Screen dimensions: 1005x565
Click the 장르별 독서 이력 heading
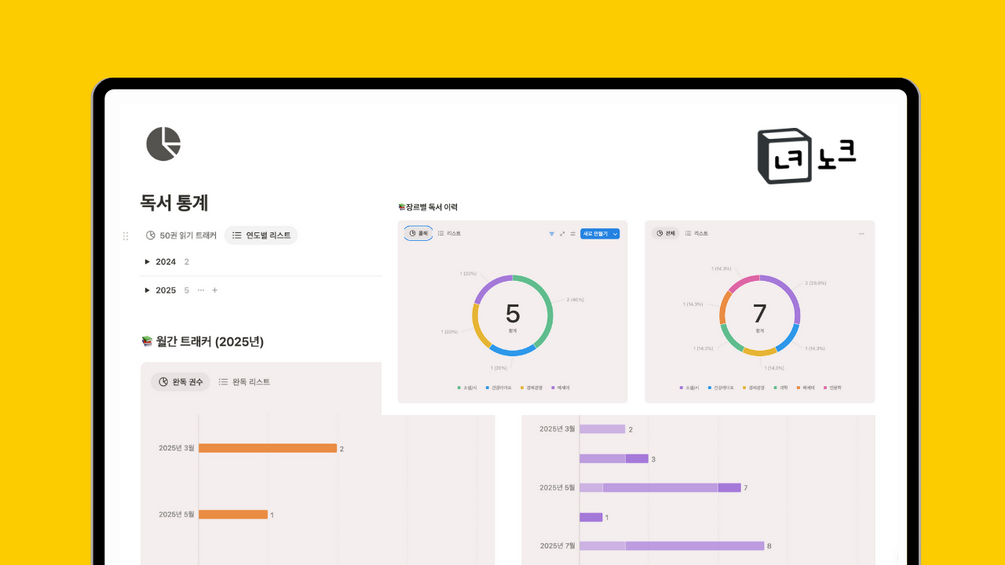point(431,207)
